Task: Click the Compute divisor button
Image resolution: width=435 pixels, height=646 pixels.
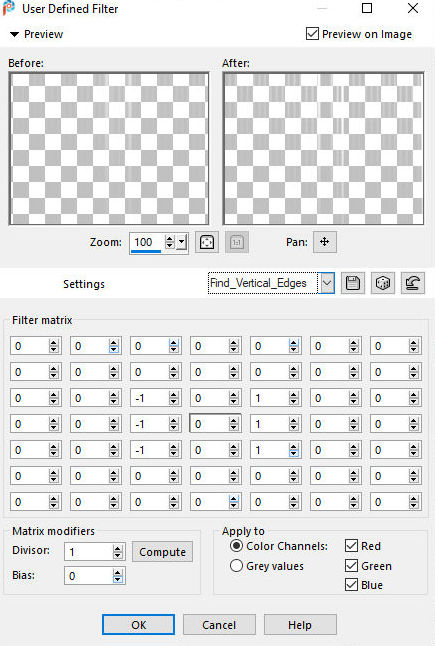Action: (x=162, y=552)
